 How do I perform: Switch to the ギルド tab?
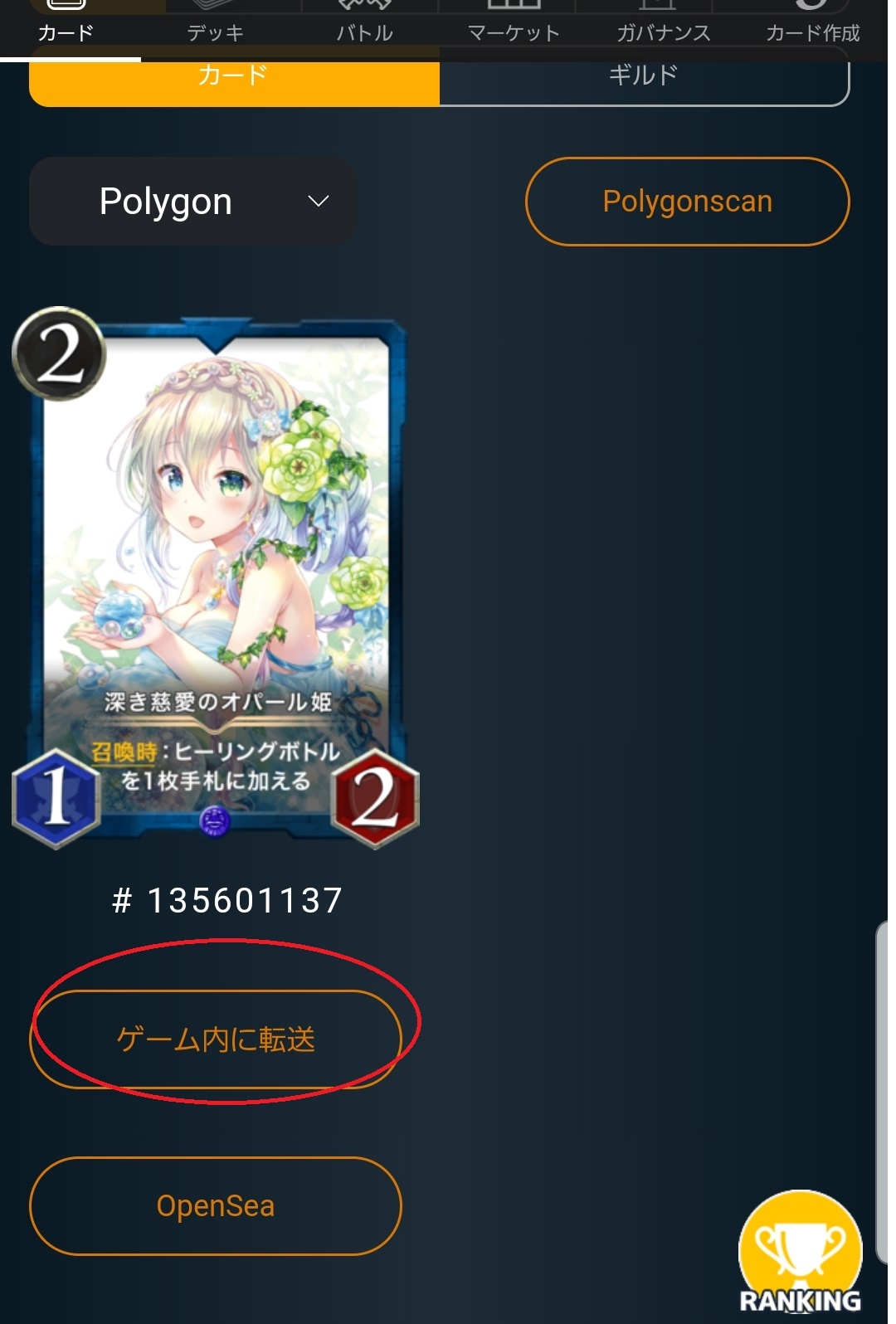[x=645, y=76]
